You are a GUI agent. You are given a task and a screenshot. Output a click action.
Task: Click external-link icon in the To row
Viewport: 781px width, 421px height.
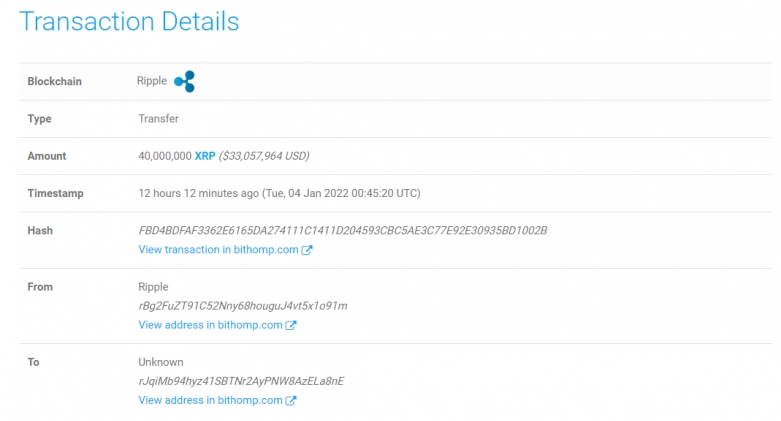(291, 401)
